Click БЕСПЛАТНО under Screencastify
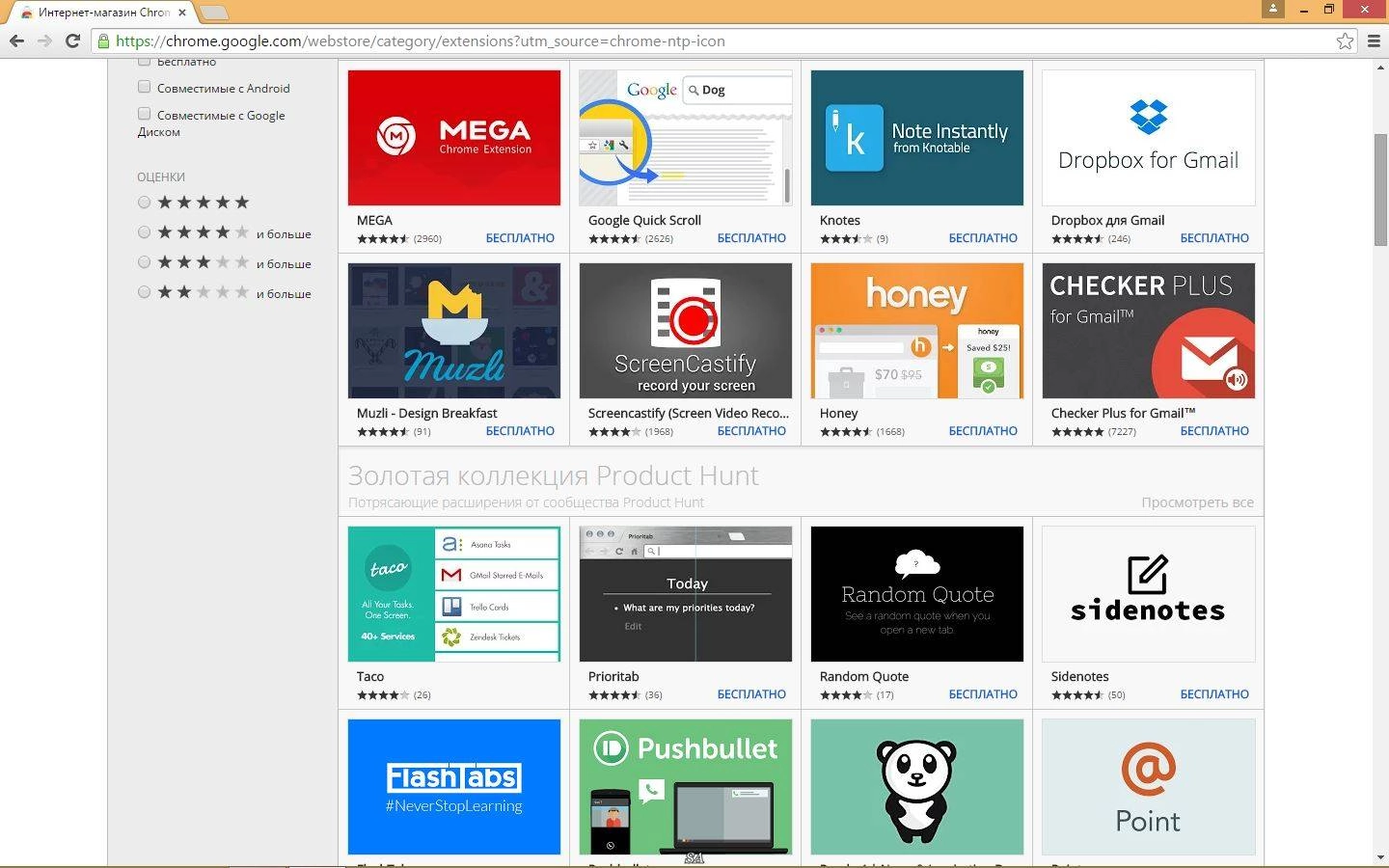The height and width of the screenshot is (868, 1389). 751,431
